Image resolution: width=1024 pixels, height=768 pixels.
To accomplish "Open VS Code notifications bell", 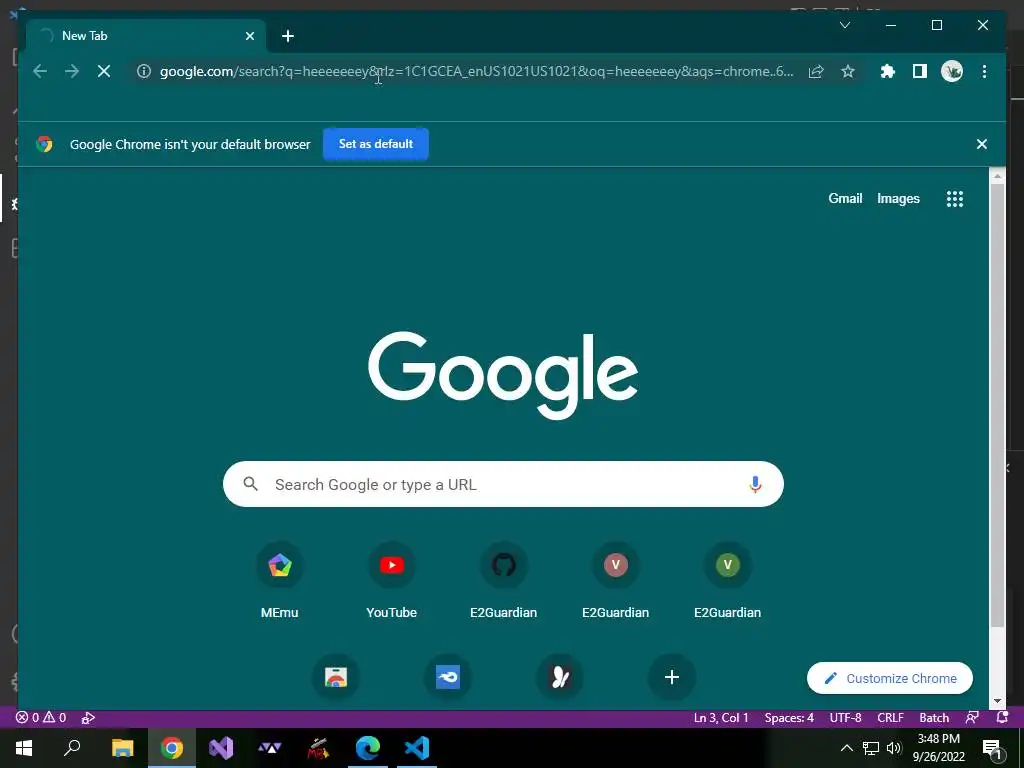I will click(x=1002, y=718).
